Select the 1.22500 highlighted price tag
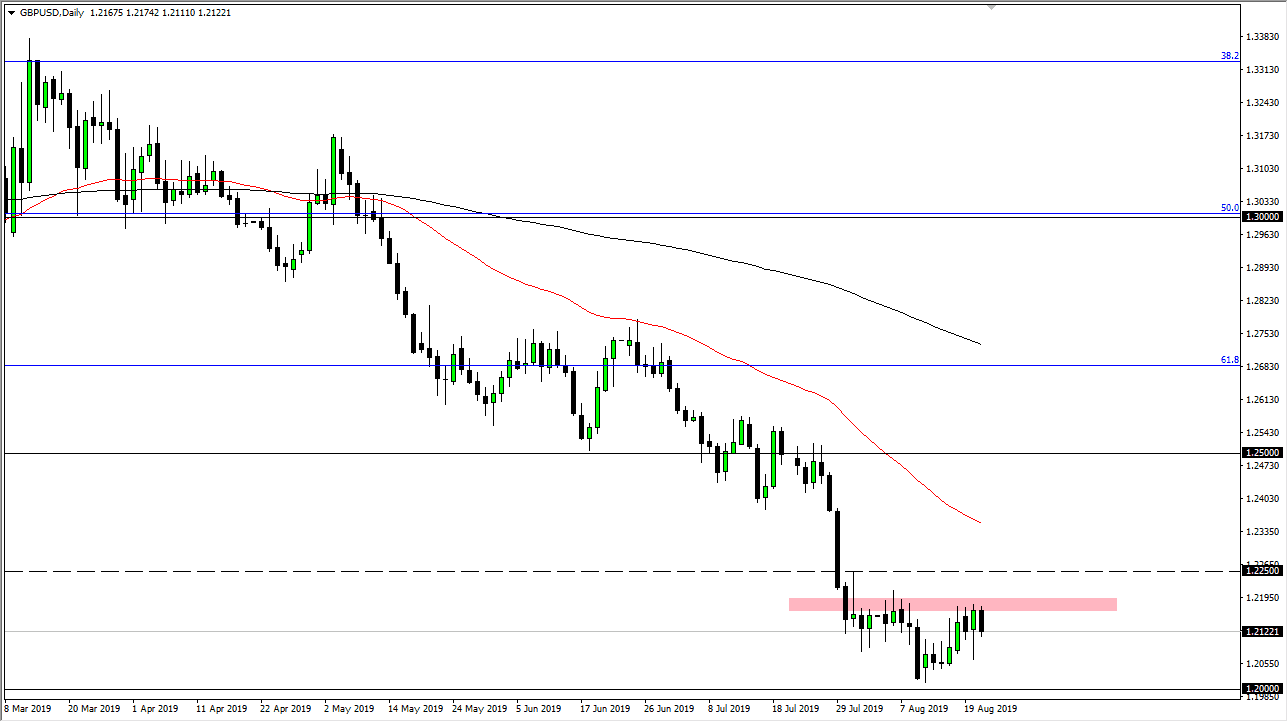The image size is (1288, 722). (1261, 569)
